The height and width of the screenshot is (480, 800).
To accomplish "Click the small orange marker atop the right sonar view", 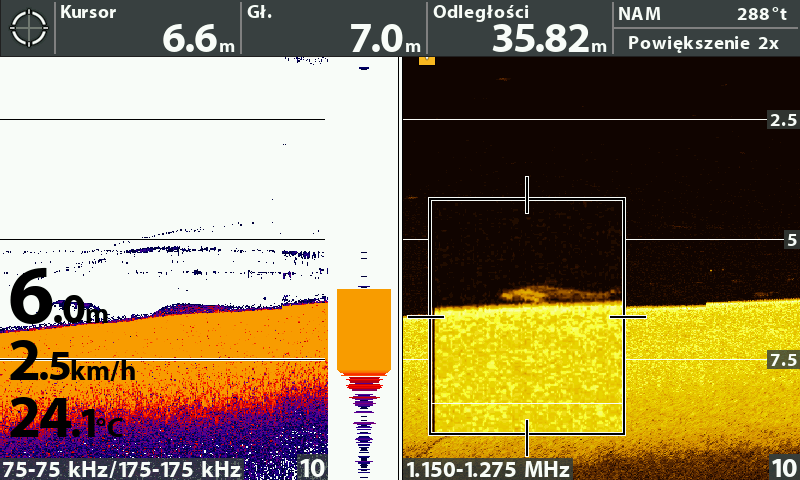I will pyautogui.click(x=427, y=60).
